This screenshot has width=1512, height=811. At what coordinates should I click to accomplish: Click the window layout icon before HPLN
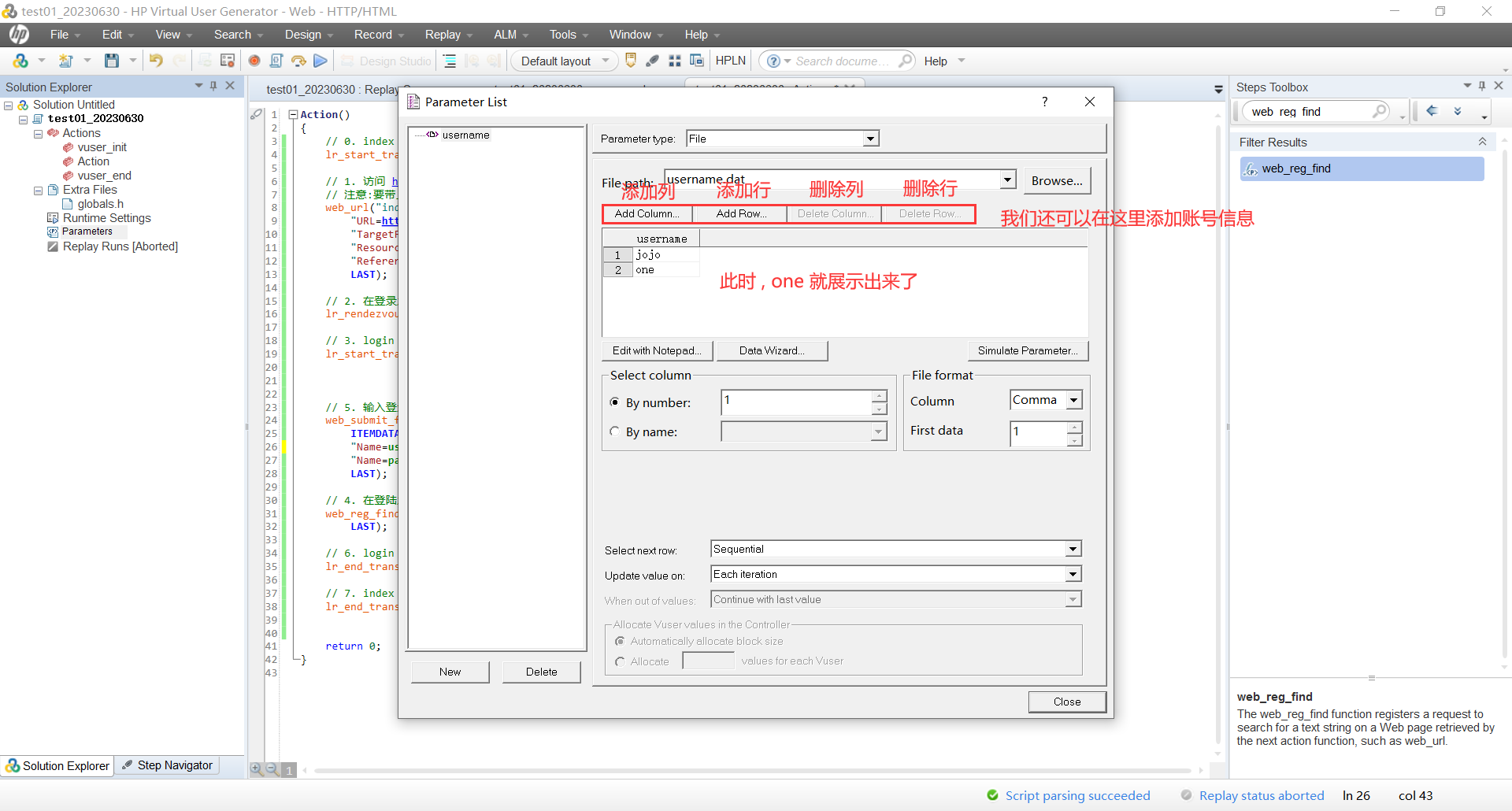coord(697,61)
